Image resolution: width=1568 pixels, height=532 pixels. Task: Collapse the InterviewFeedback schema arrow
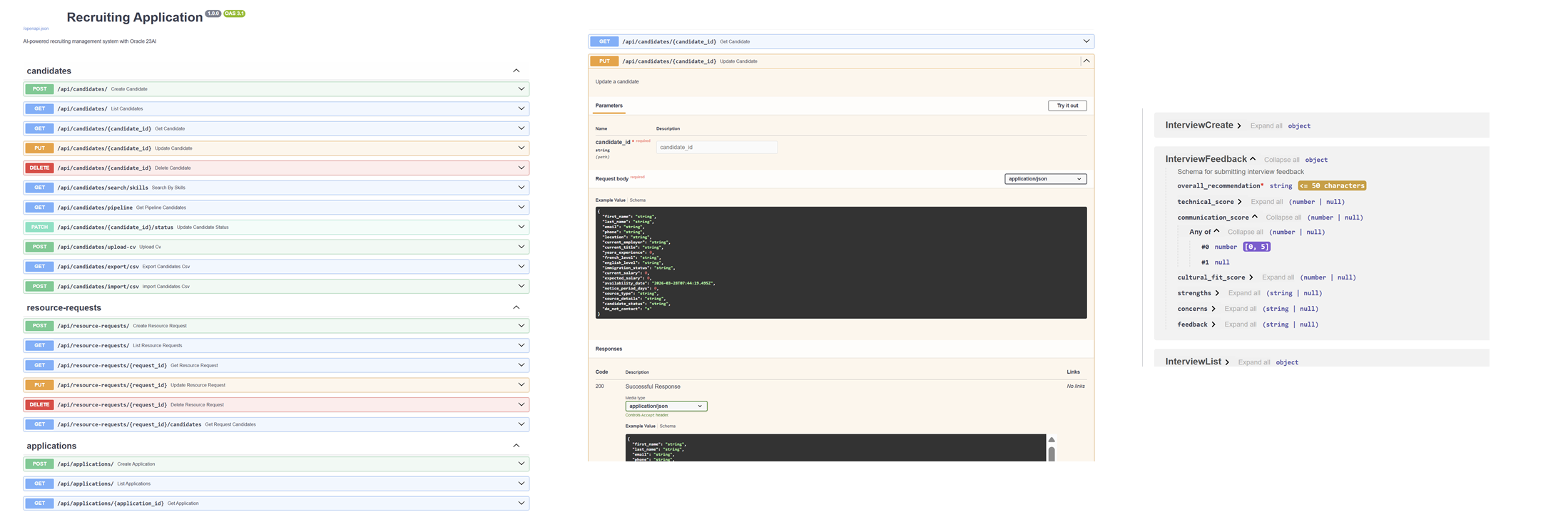tap(1253, 159)
